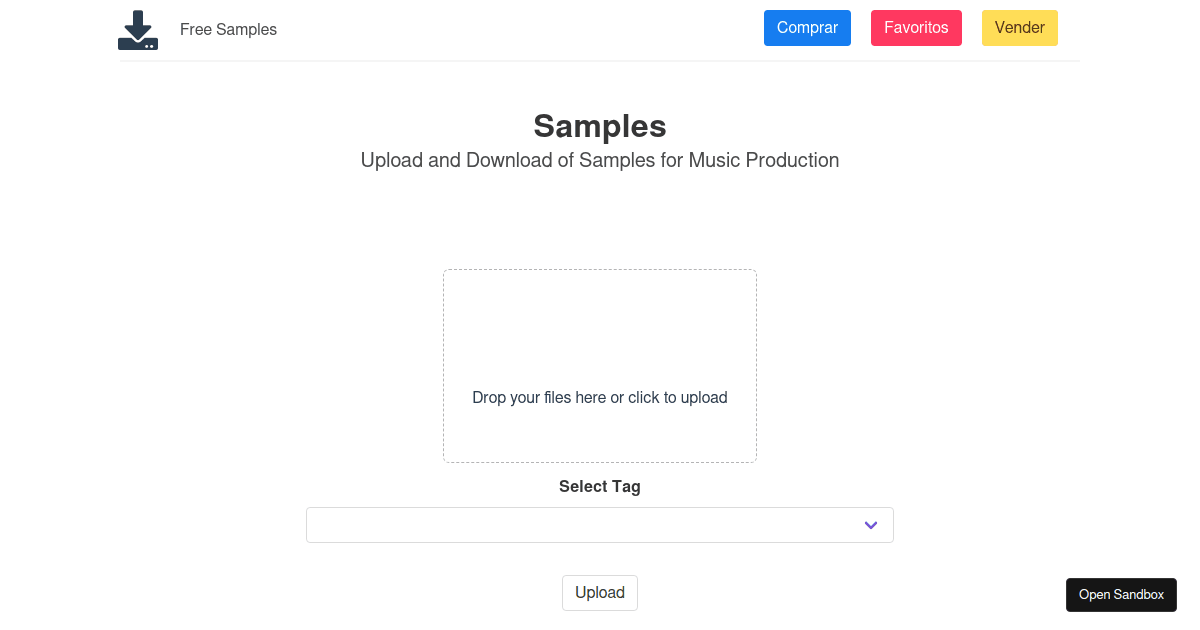The image size is (1200, 630).
Task: Click the Select Tag label
Action: point(600,487)
